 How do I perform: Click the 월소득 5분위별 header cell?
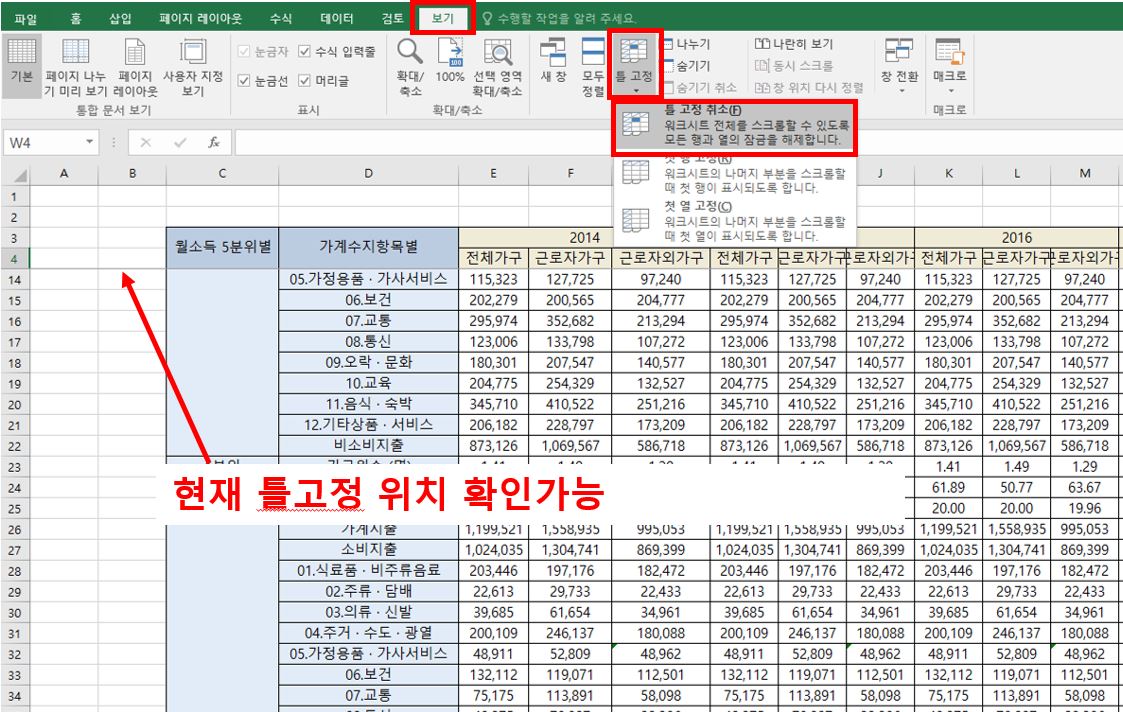223,248
